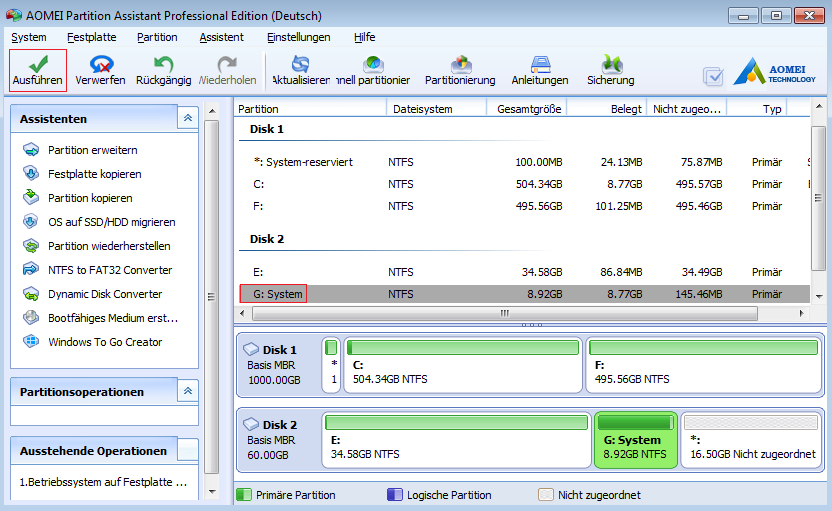
Task: Click the AOMEI Technology logo
Action: (775, 71)
